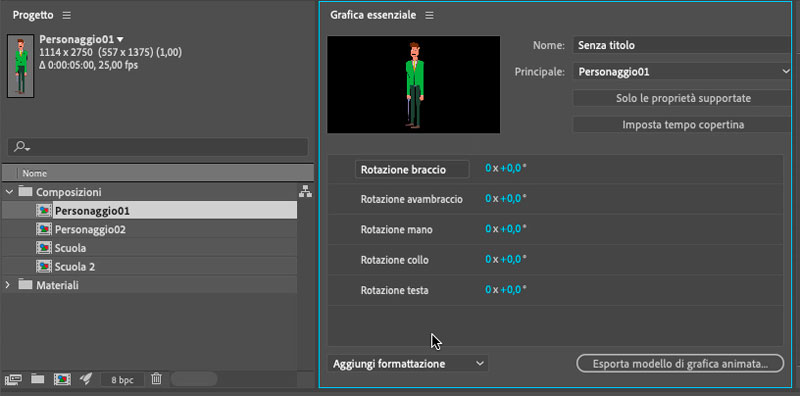Click the Grafica essenziale panel tab
The width and height of the screenshot is (800, 396).
373,15
